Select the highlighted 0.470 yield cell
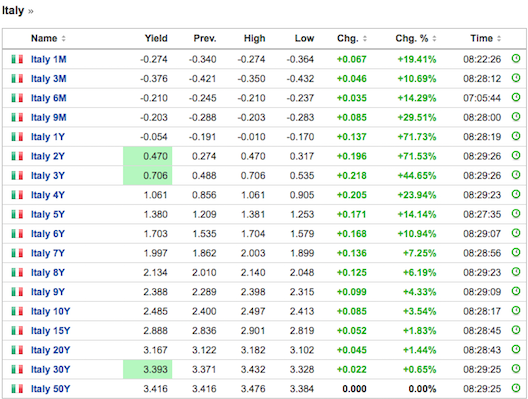This screenshot has width=528, height=399. coord(147,156)
